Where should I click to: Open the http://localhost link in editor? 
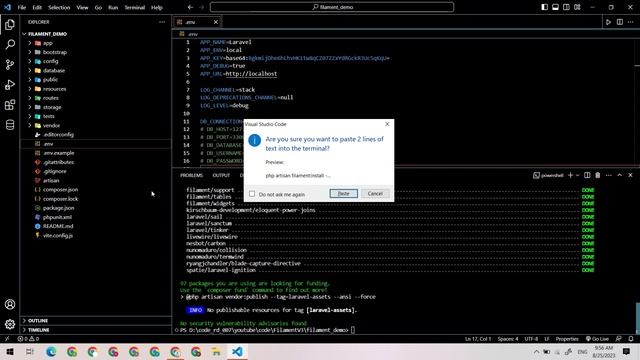pyautogui.click(x=251, y=74)
